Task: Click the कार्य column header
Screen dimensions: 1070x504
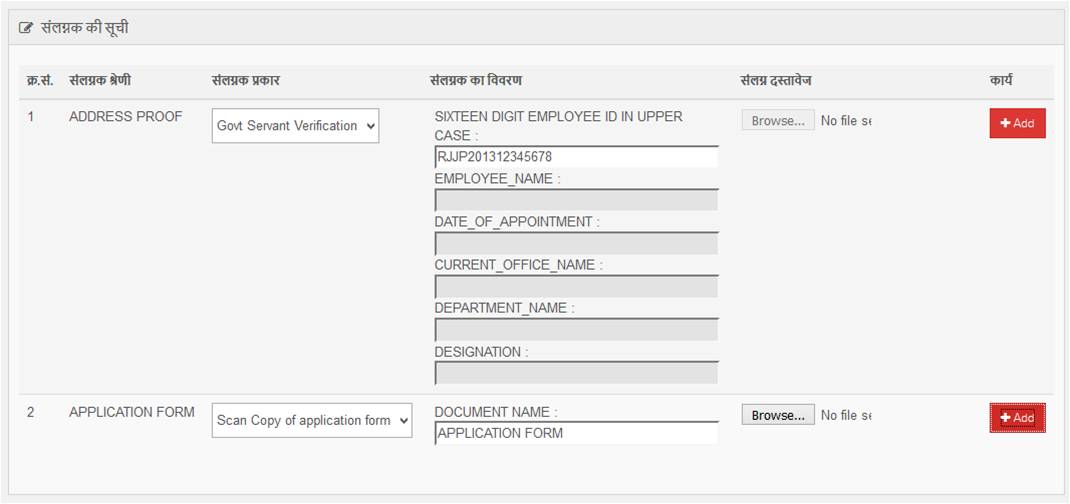Action: tap(1001, 80)
